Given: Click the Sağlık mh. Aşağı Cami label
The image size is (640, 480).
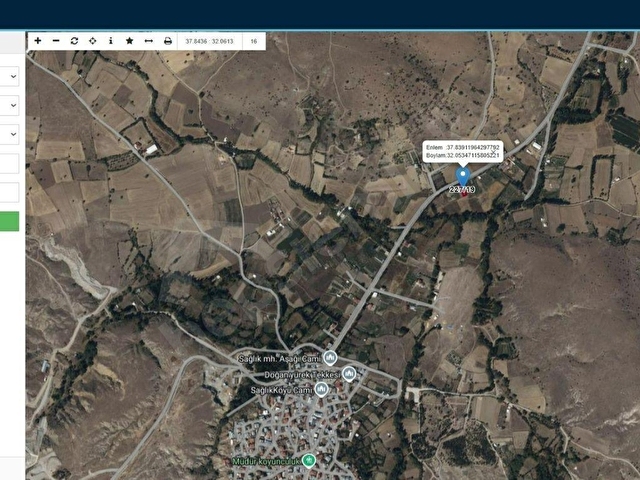Looking at the screenshot, I should point(280,359).
